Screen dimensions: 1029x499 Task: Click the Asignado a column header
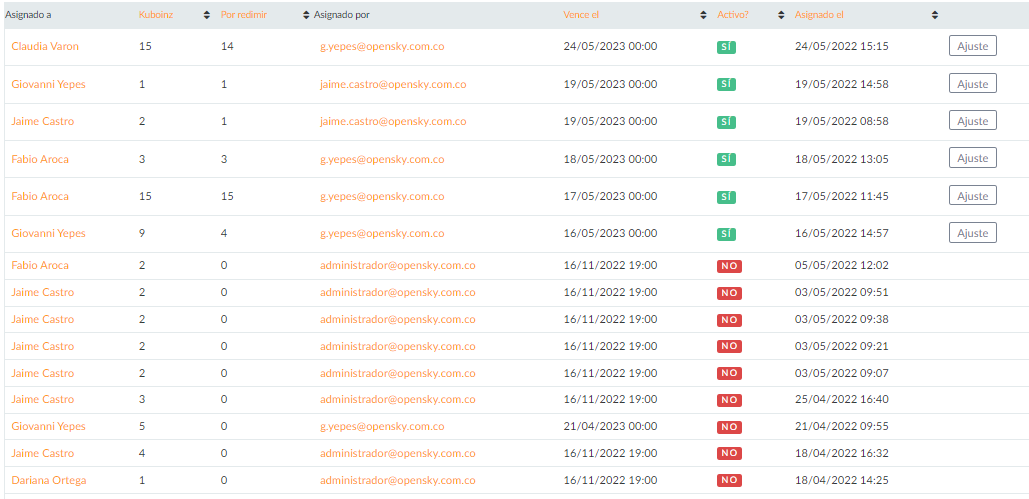[28, 14]
